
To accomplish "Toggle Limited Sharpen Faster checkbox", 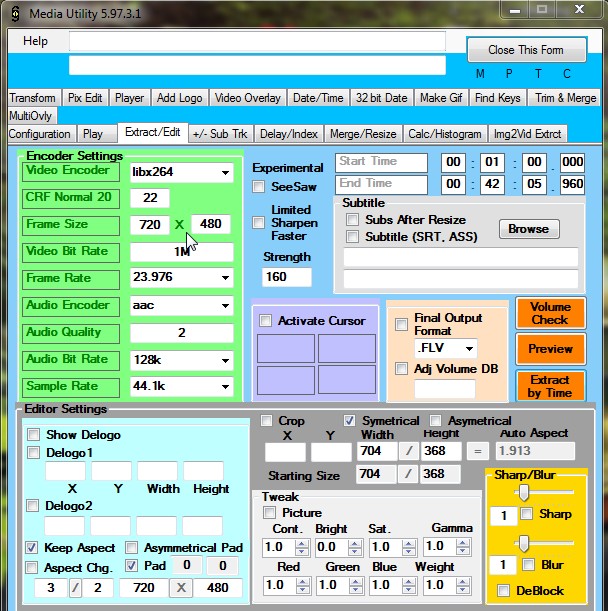I will pyautogui.click(x=258, y=223).
